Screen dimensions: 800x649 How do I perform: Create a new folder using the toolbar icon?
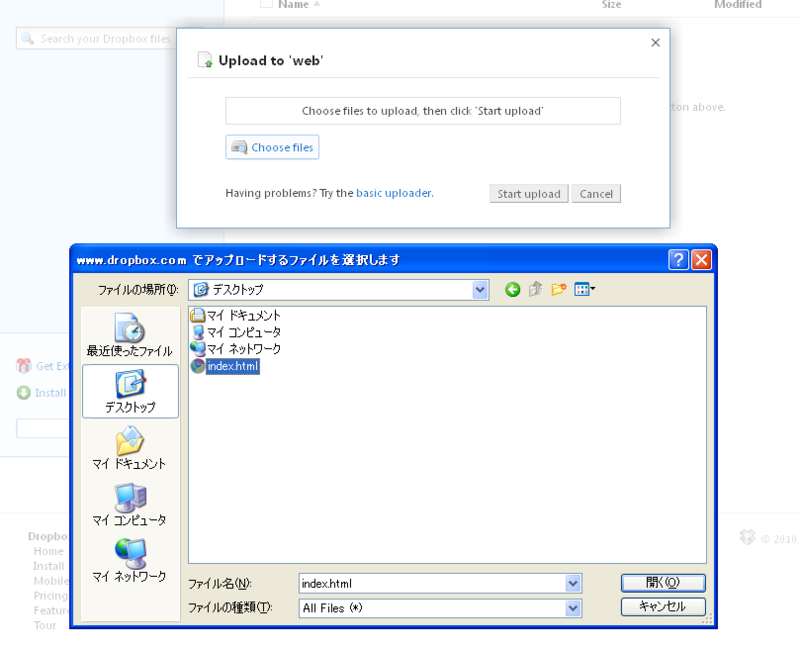[x=557, y=289]
